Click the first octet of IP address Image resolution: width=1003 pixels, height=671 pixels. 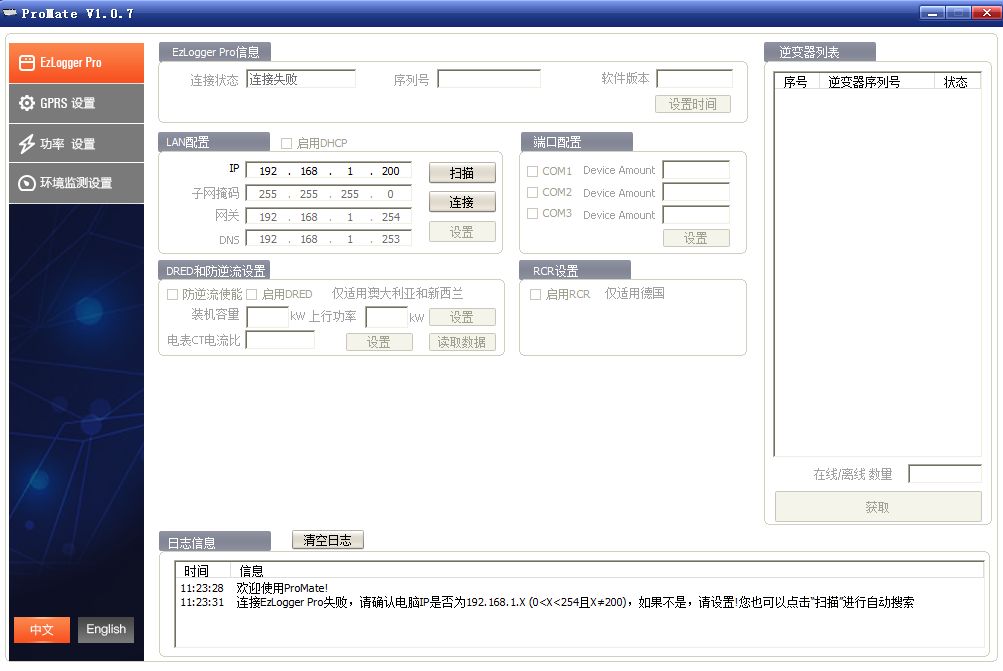click(x=267, y=171)
